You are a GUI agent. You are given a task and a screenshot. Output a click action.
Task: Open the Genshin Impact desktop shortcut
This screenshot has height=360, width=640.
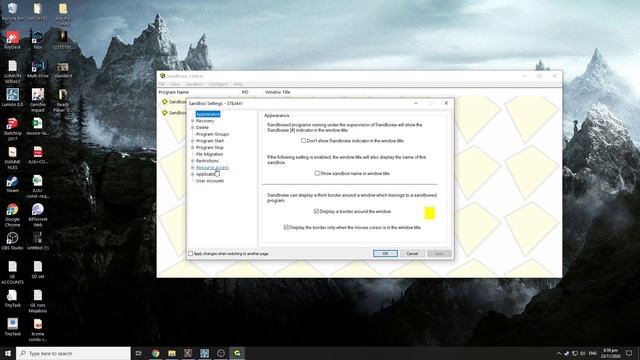(x=38, y=100)
